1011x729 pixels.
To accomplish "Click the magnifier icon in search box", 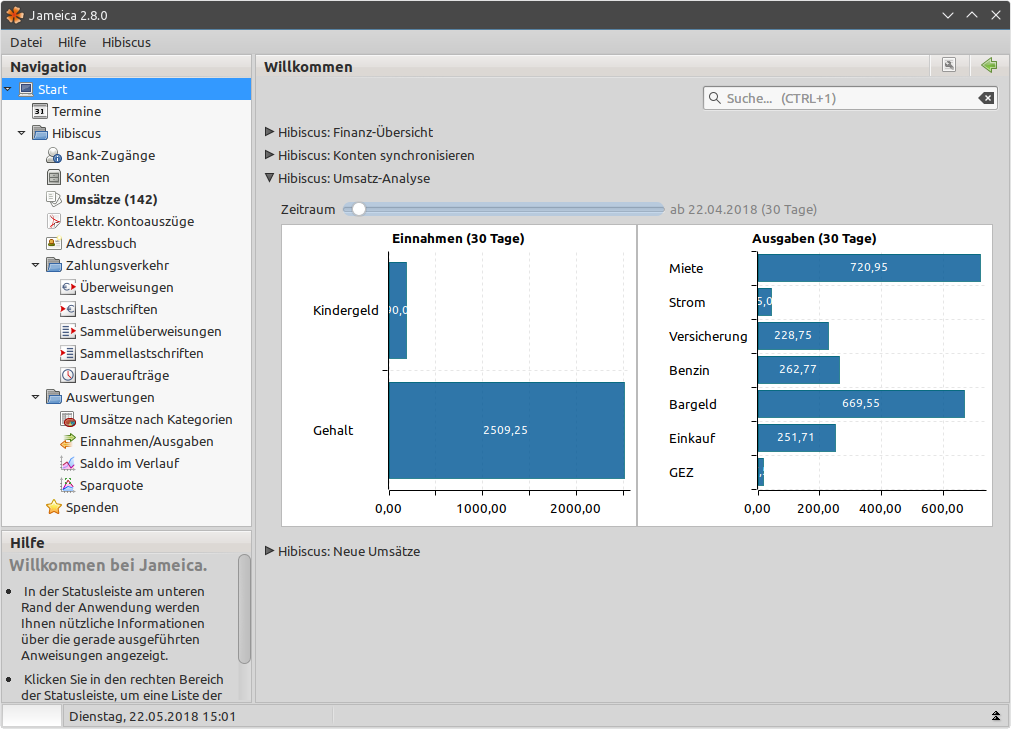I will point(714,98).
